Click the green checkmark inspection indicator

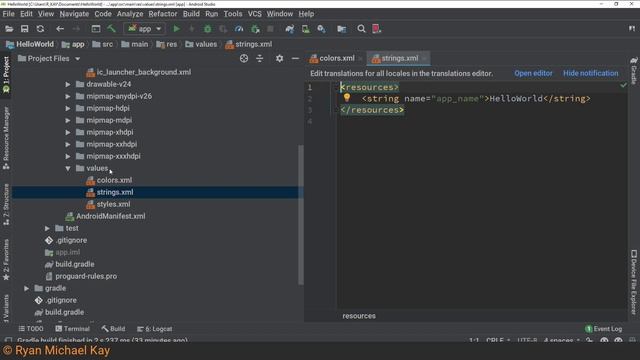(623, 85)
